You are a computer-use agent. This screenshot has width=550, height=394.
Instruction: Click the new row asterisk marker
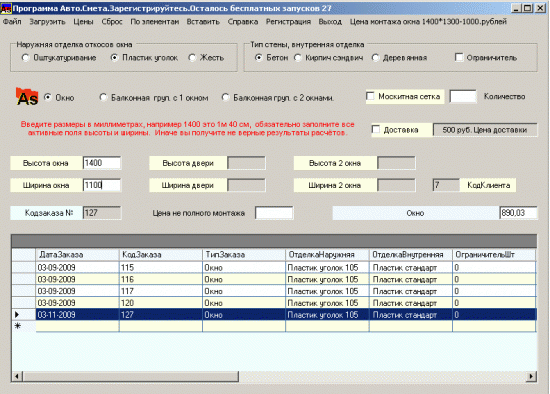coord(23,326)
